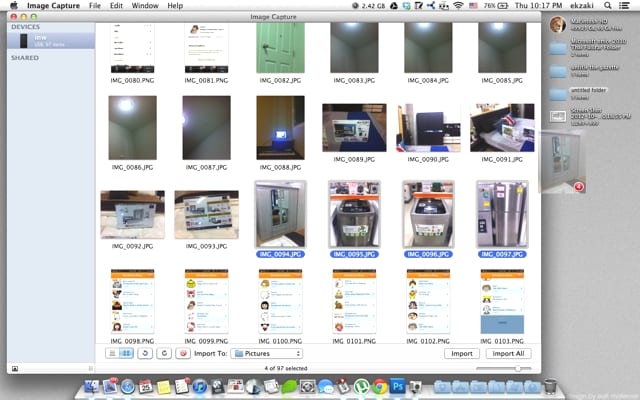Image resolution: width=640 pixels, height=400 pixels.
Task: Open the Window menu
Action: pos(145,6)
